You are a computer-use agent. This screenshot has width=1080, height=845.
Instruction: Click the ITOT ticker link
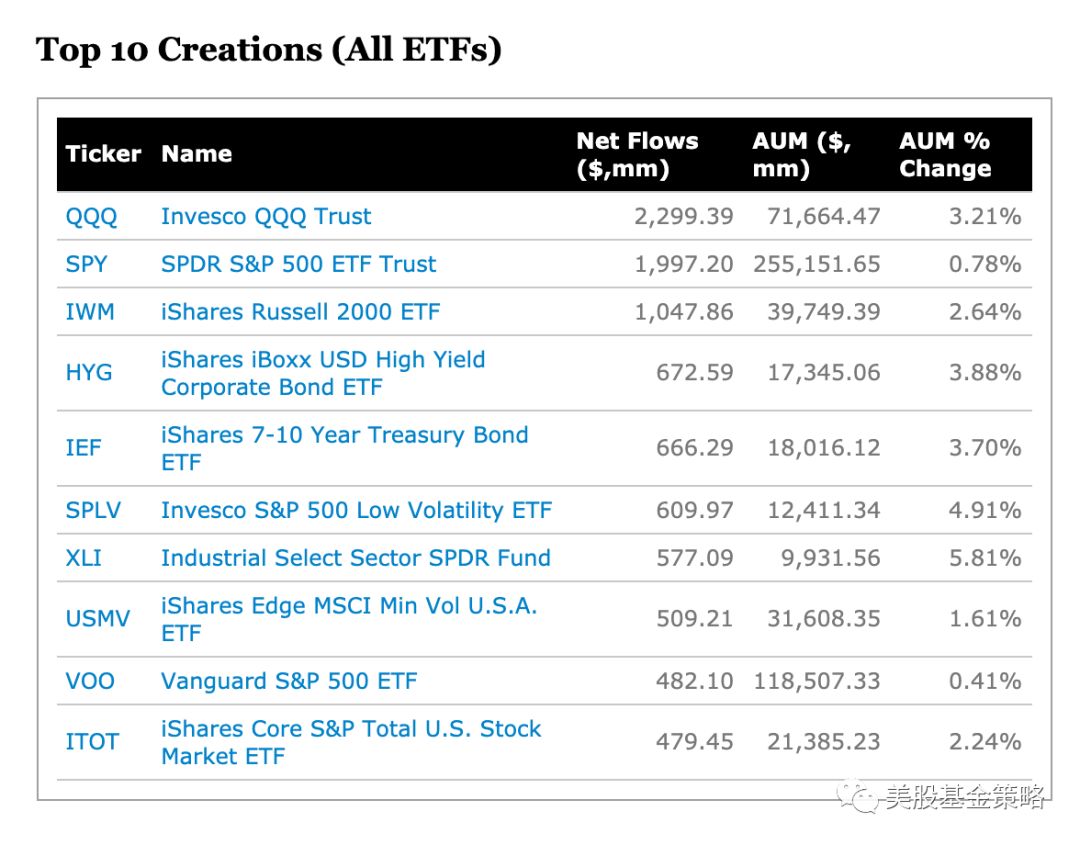pos(91,742)
